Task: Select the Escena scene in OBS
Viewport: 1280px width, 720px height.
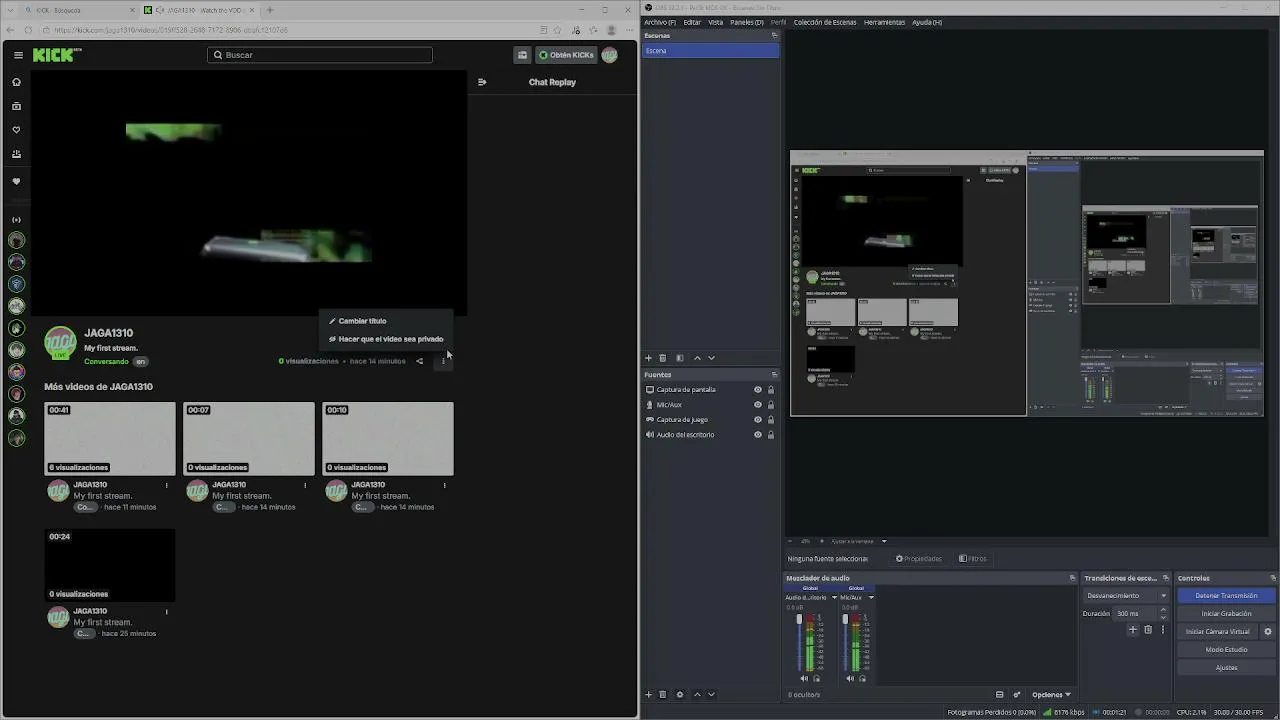Action: pyautogui.click(x=710, y=51)
